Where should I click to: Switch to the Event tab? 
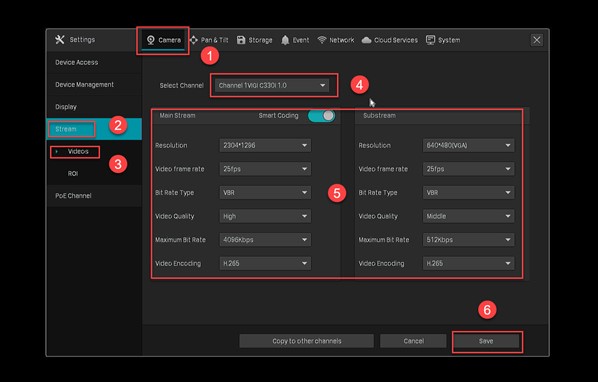[295, 40]
